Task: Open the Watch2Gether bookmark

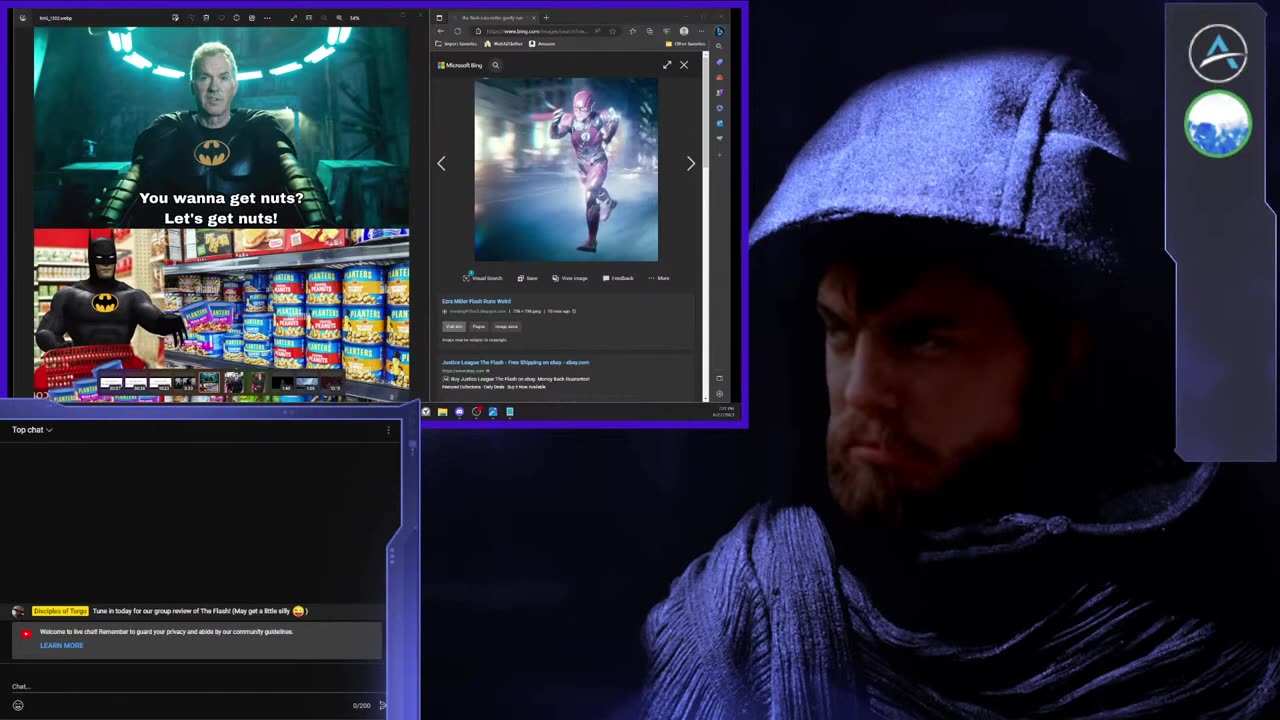Action: [503, 44]
